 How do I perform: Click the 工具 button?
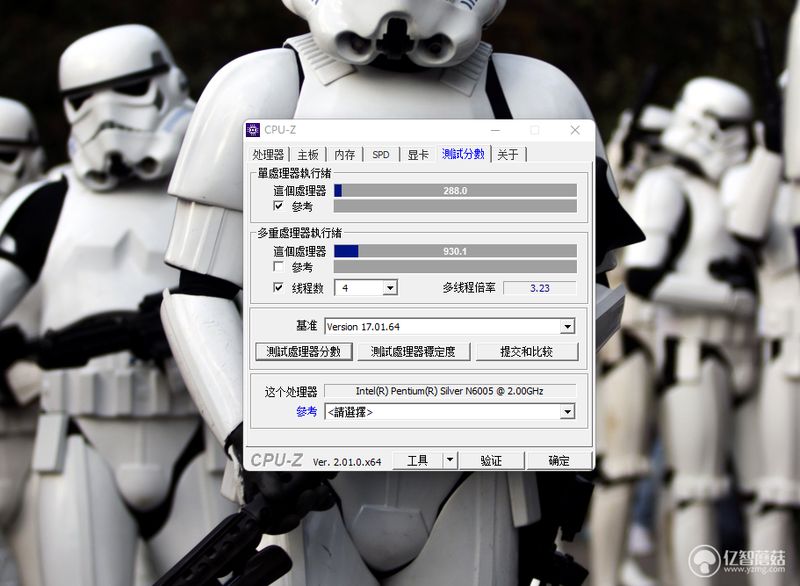point(417,460)
